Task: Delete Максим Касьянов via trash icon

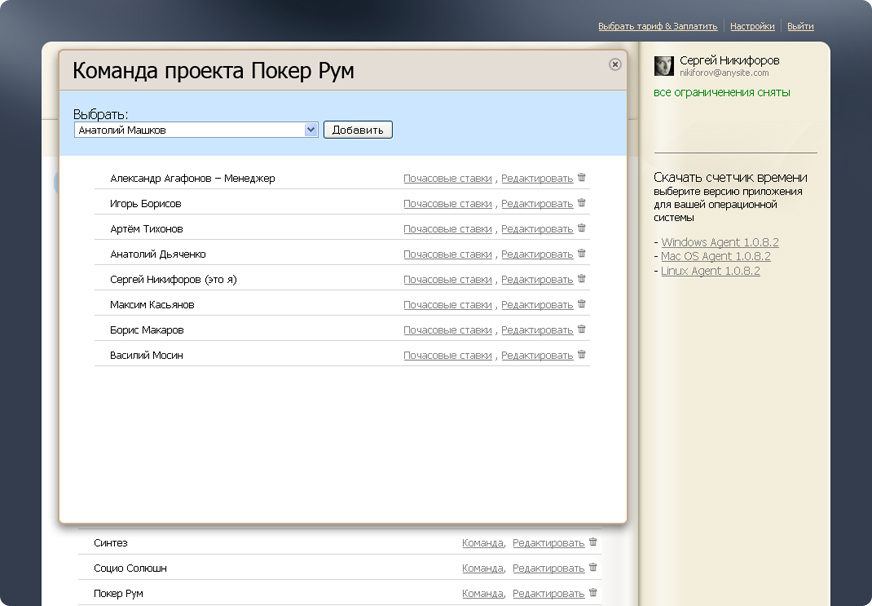Action: click(x=582, y=305)
